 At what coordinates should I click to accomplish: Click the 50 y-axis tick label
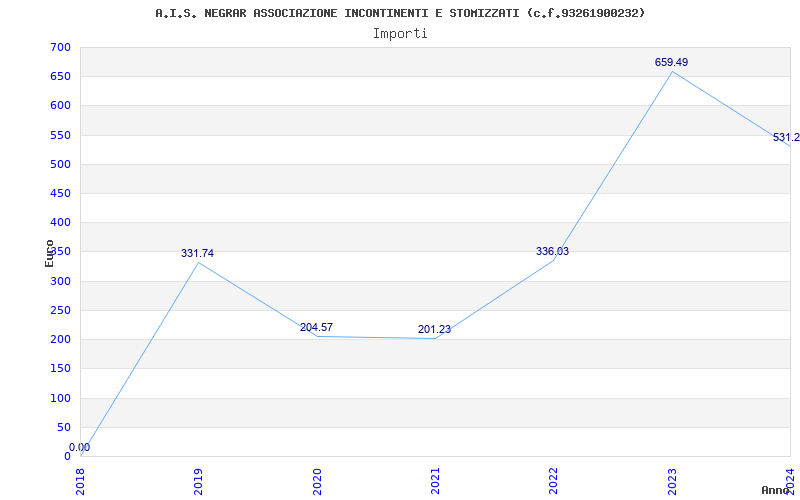pyautogui.click(x=63, y=427)
